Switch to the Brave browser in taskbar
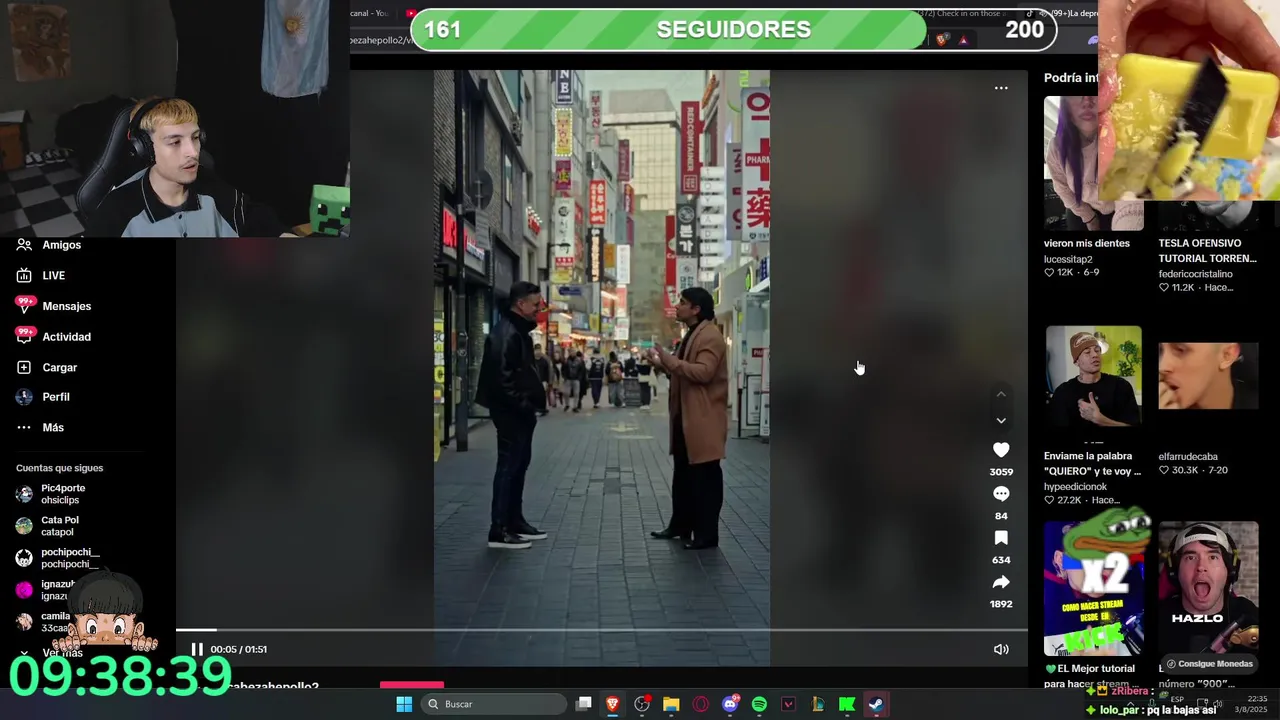 pos(613,704)
